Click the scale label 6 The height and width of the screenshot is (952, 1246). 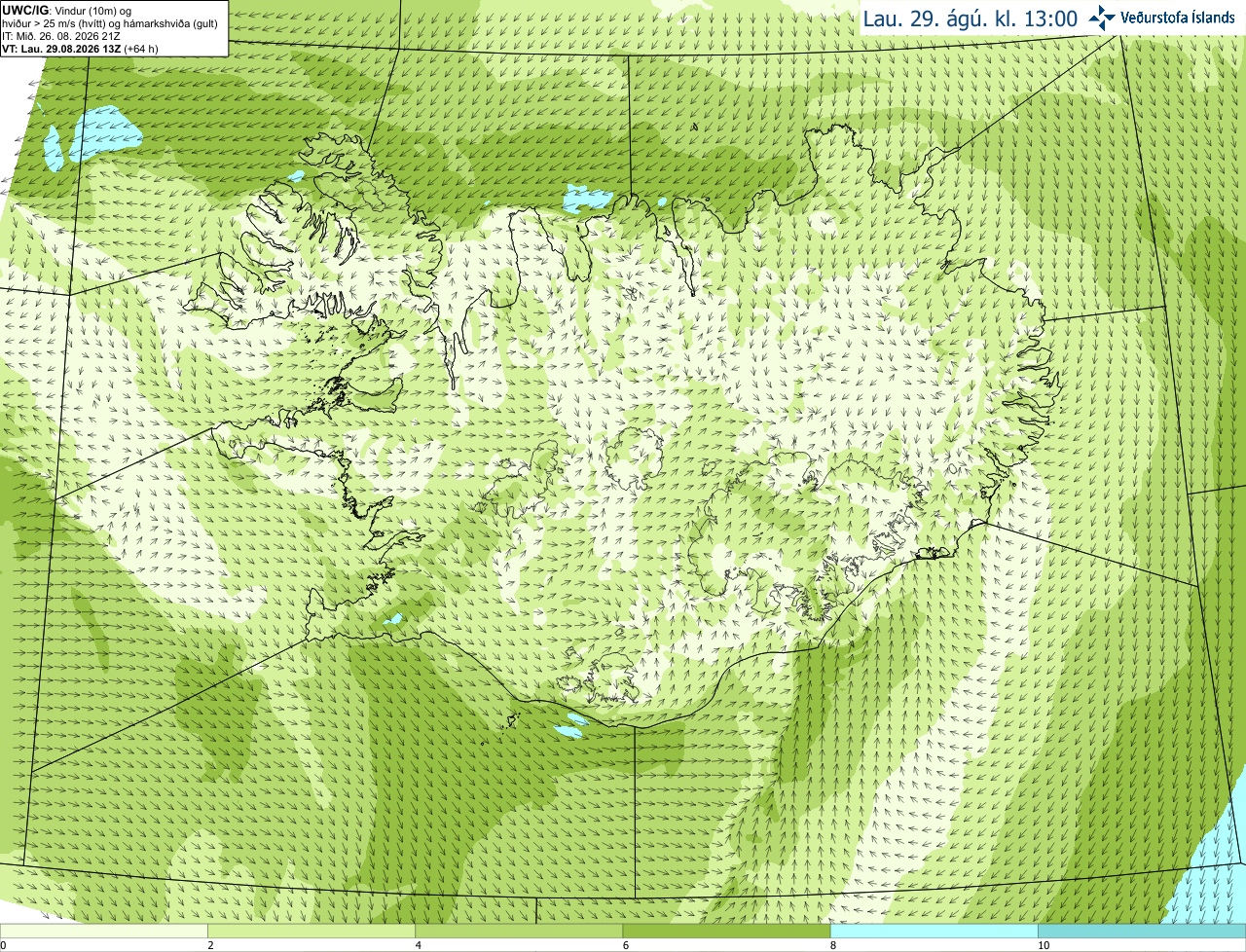tap(625, 945)
